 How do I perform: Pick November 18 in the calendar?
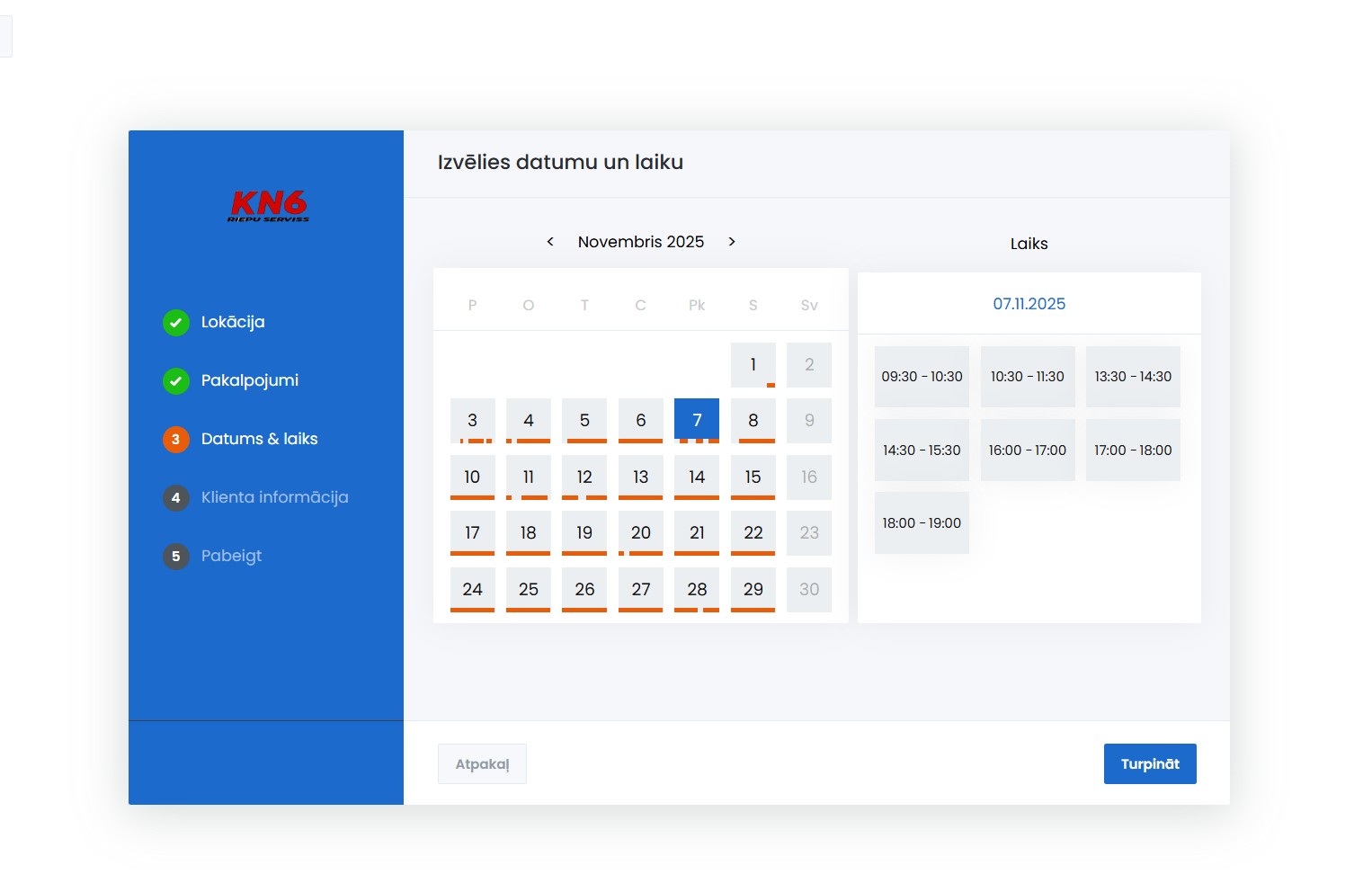point(529,532)
